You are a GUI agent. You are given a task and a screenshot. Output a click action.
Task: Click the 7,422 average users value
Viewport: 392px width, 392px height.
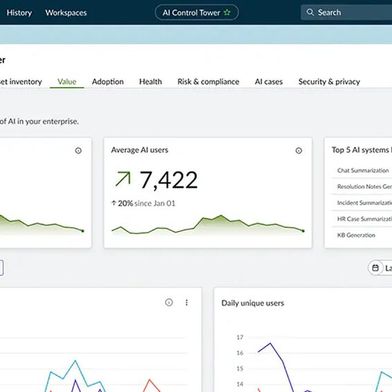[x=168, y=180]
